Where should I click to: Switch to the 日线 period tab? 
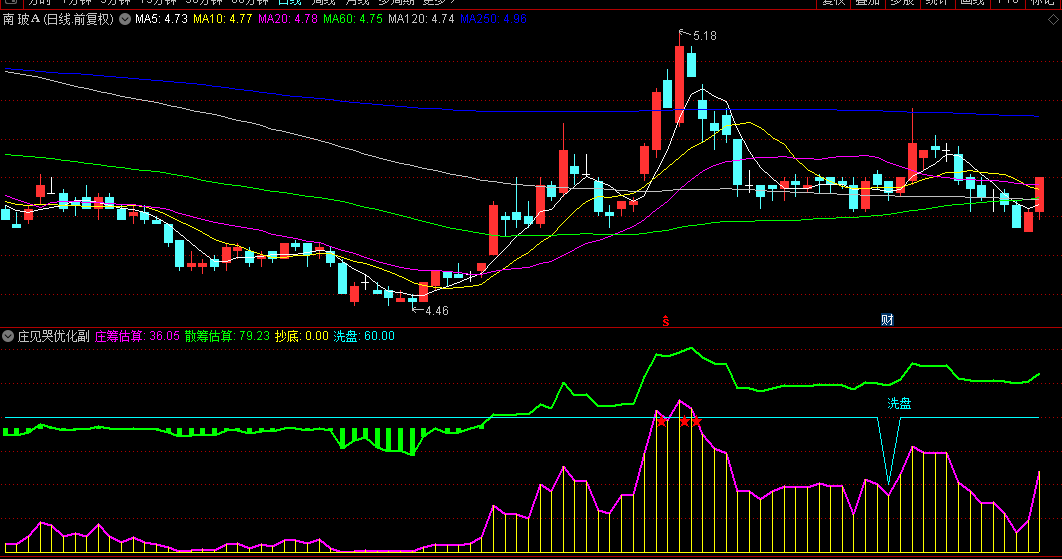pyautogui.click(x=289, y=3)
